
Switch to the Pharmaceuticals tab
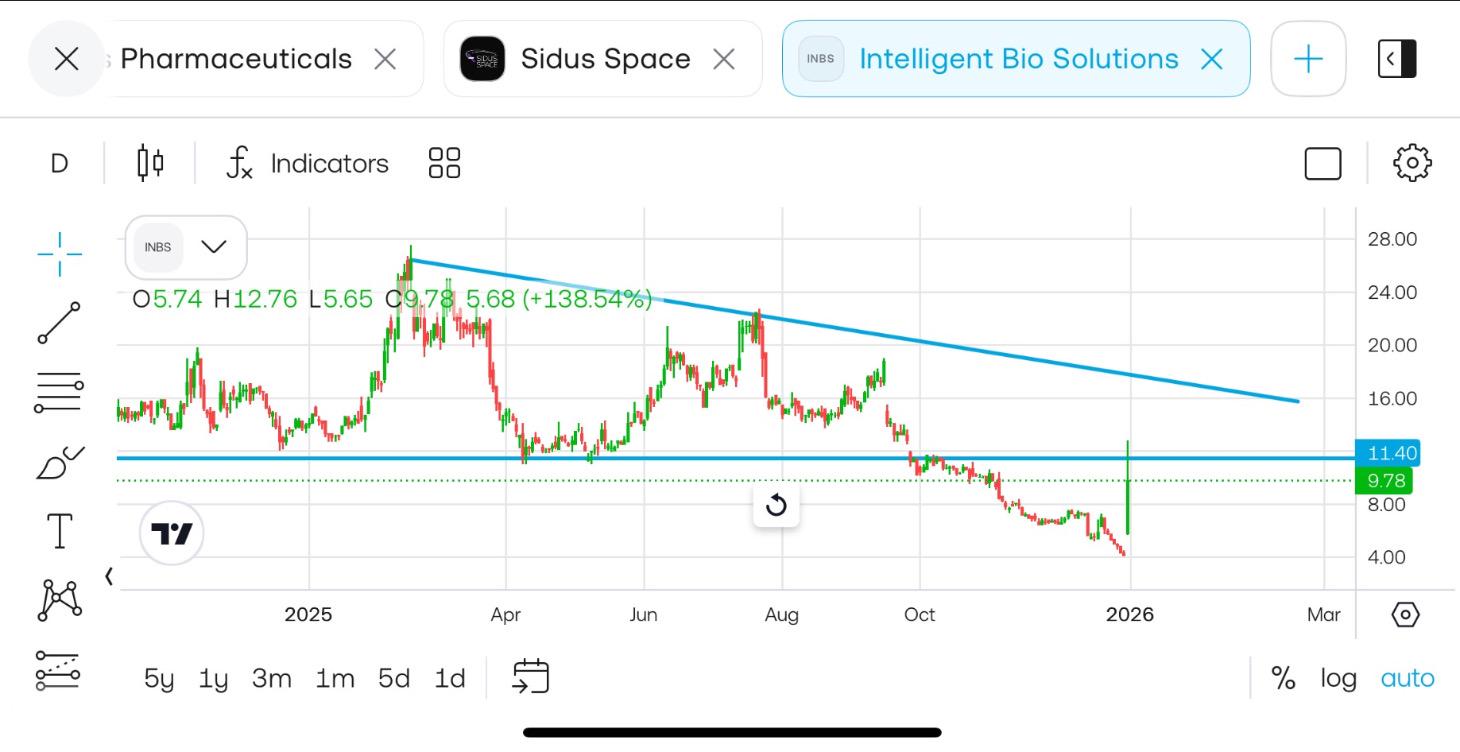coord(236,58)
